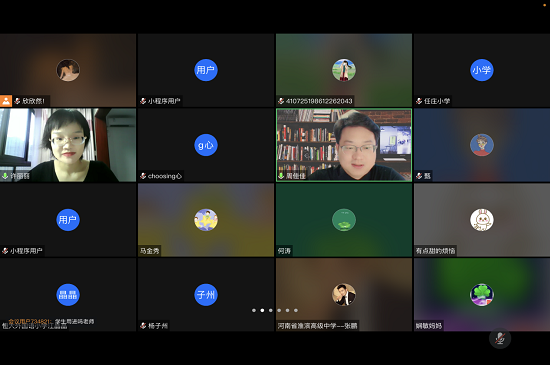Click the muted mic icon next to choosing心
Image resolution: width=550 pixels, height=365 pixels.
point(143,176)
